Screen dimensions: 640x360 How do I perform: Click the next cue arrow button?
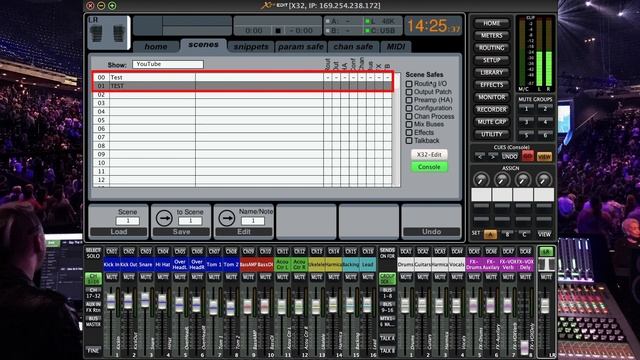pos(493,157)
